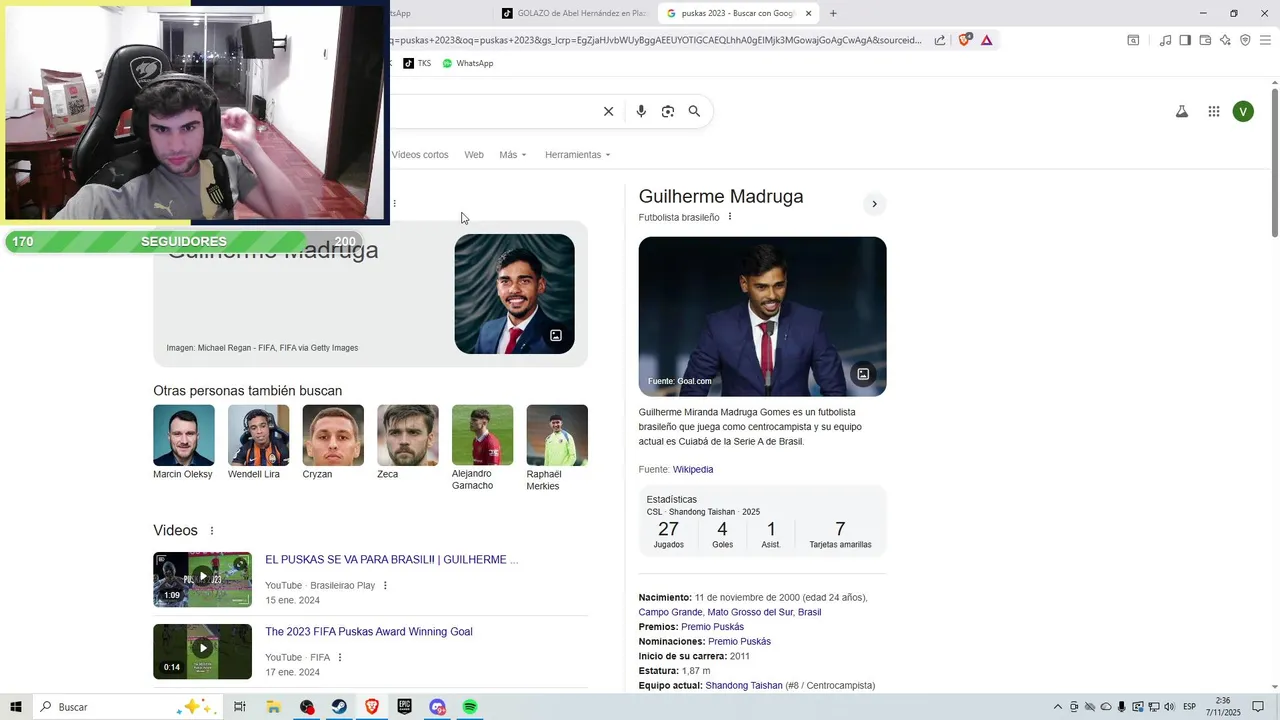Open the tab search button in toolbar
Screen dimensions: 1280x720
1133,40
